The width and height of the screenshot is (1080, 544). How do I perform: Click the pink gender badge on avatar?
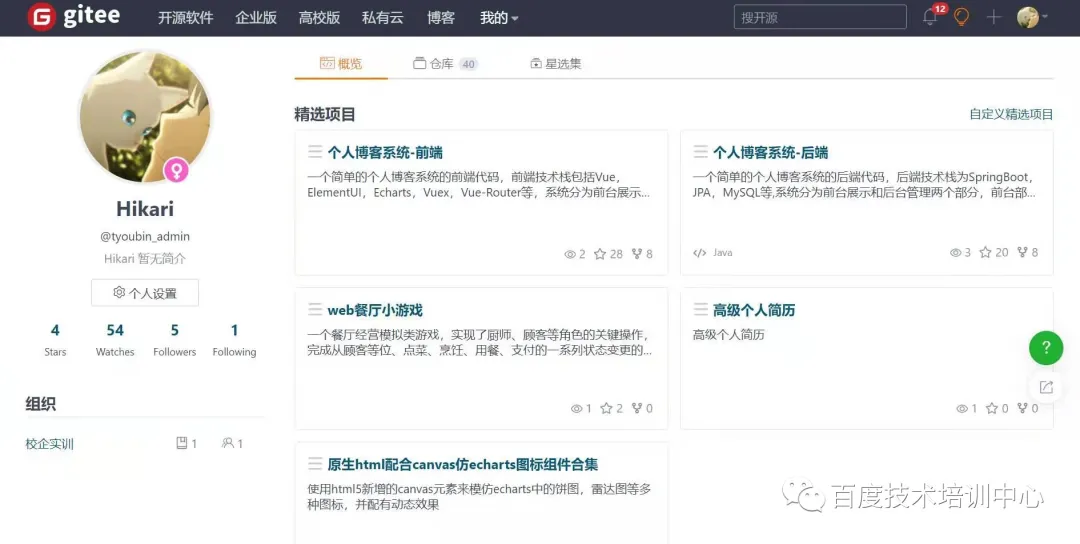tap(176, 170)
